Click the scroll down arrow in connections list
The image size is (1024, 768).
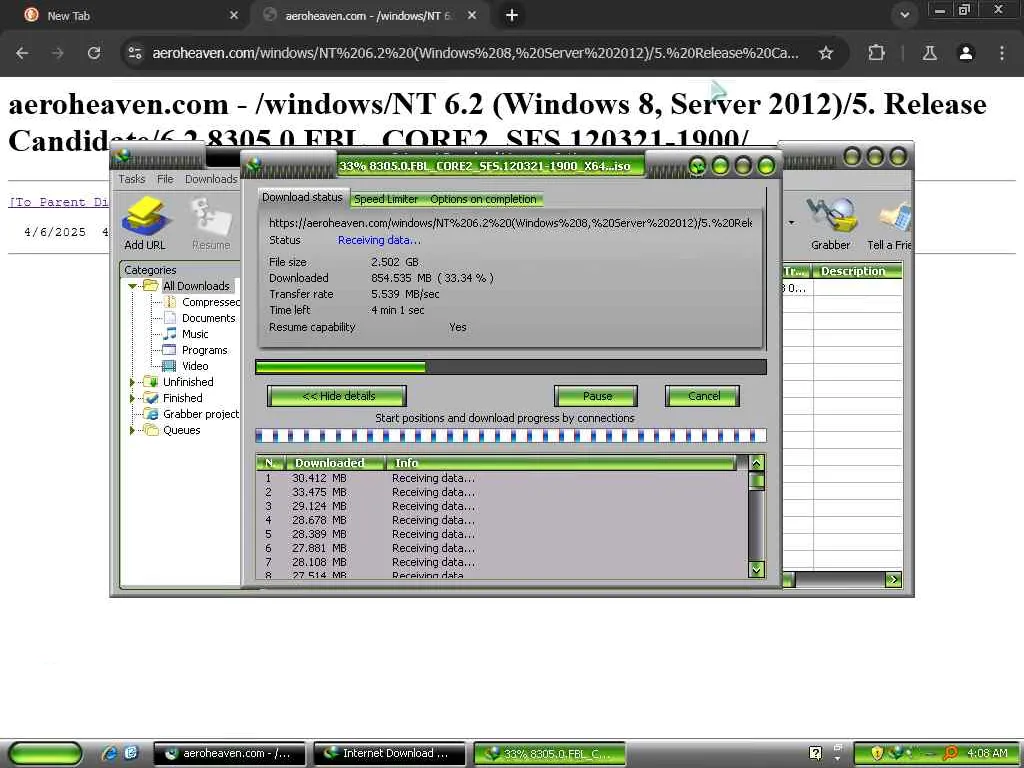pos(756,569)
